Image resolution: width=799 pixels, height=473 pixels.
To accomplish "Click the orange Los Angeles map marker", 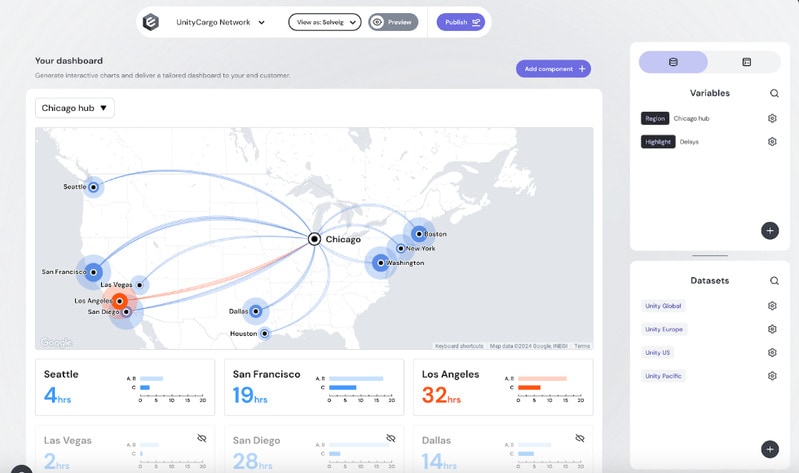I will coord(119,301).
